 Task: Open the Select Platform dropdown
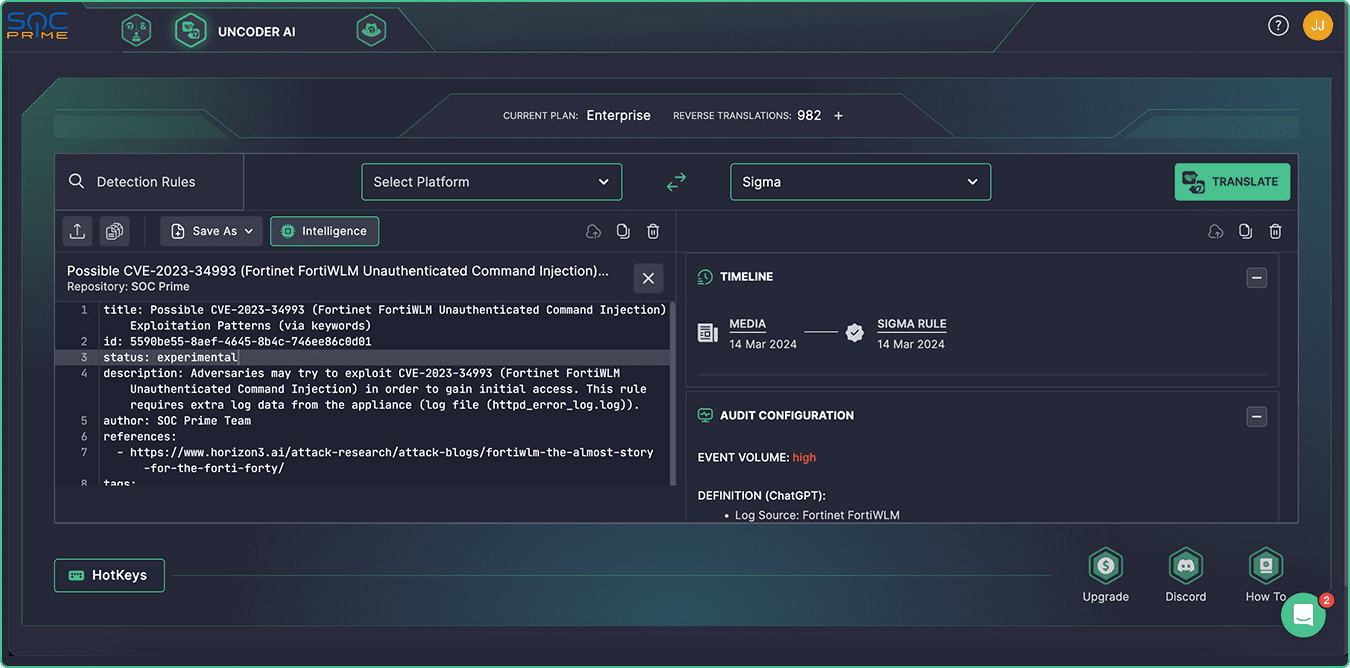click(x=491, y=182)
